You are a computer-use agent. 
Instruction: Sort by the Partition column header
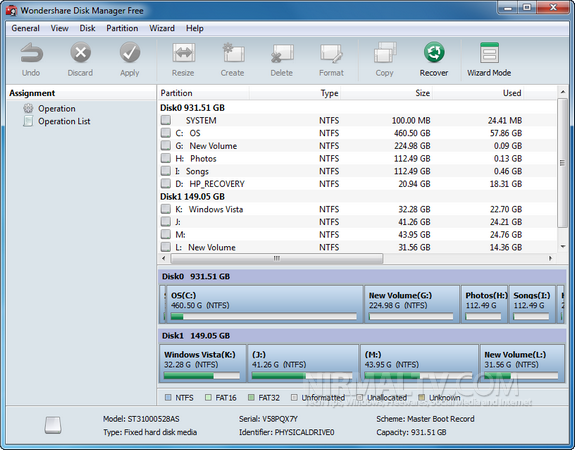(x=204, y=93)
